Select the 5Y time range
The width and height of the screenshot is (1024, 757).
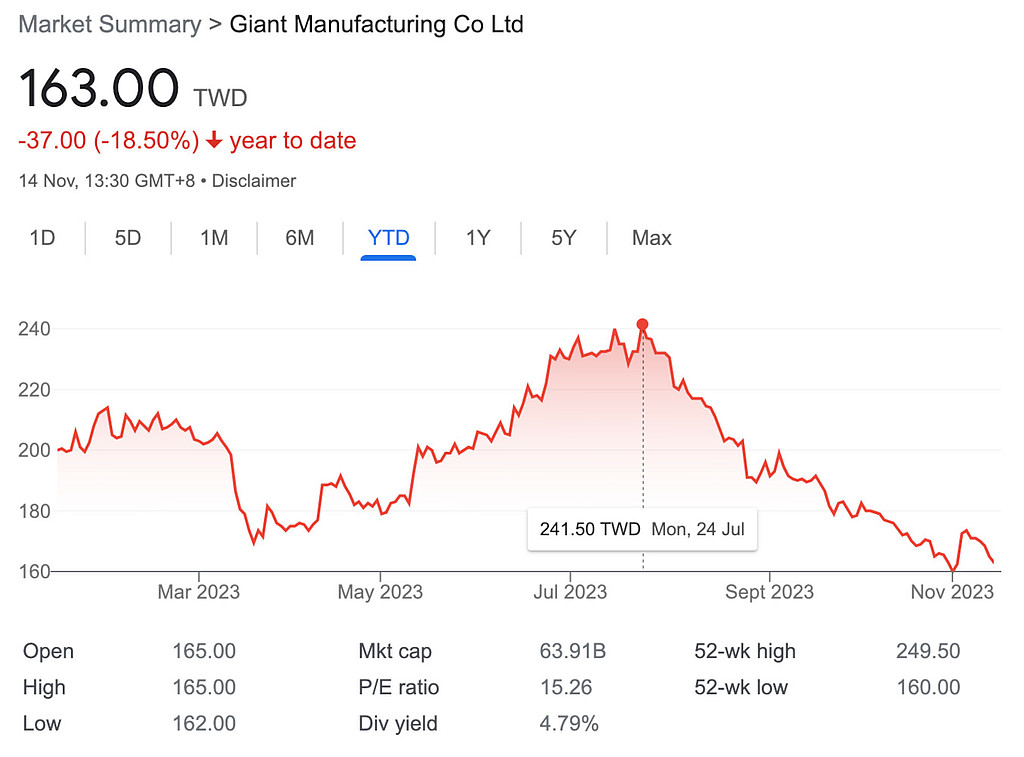tap(564, 238)
